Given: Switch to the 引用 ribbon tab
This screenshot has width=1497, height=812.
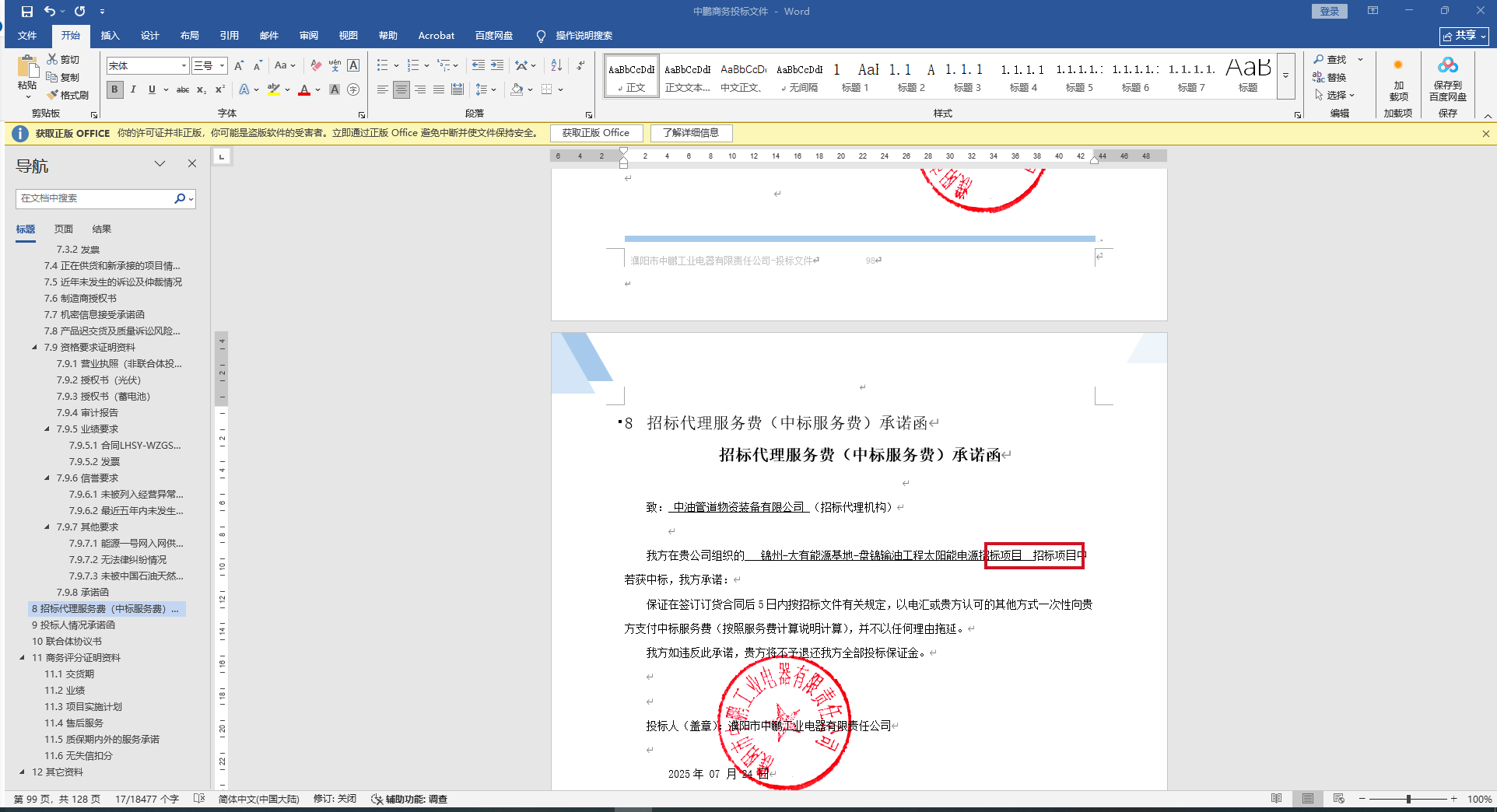Looking at the screenshot, I should pos(229,36).
